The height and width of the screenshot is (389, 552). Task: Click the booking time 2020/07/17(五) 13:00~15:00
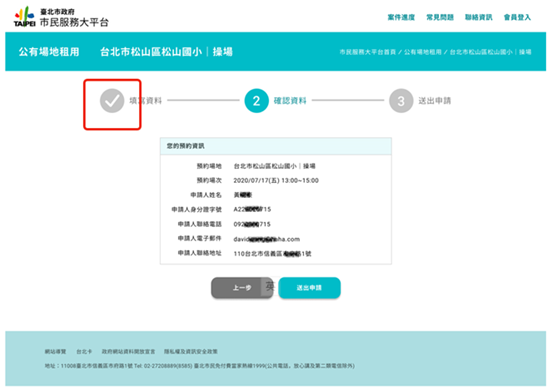click(x=276, y=180)
